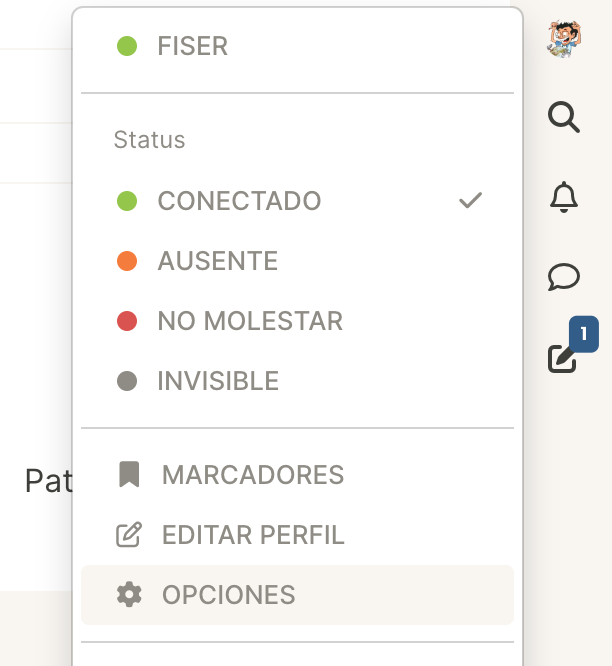Click the FISER username entry
Screen dimensions: 612x666
tap(192, 46)
